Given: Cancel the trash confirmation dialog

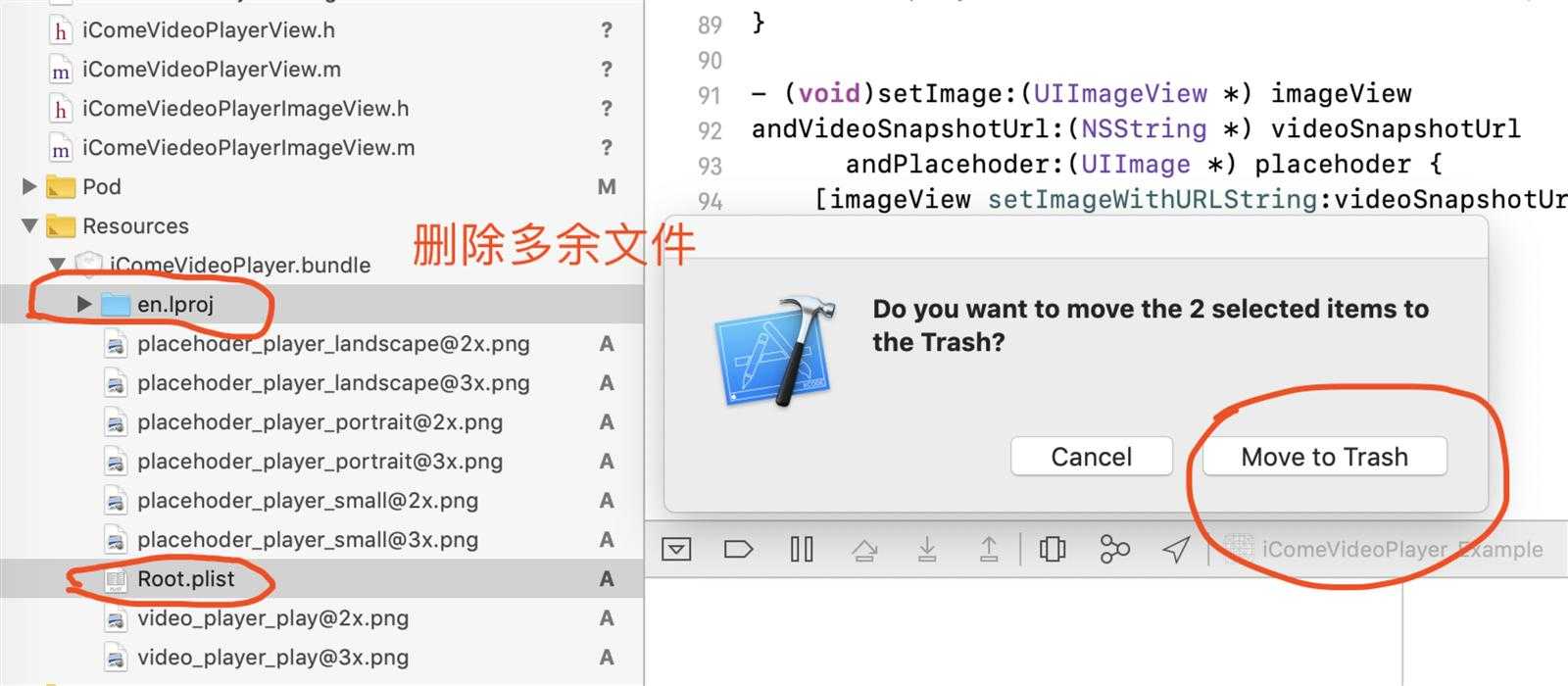Looking at the screenshot, I should (1091, 457).
